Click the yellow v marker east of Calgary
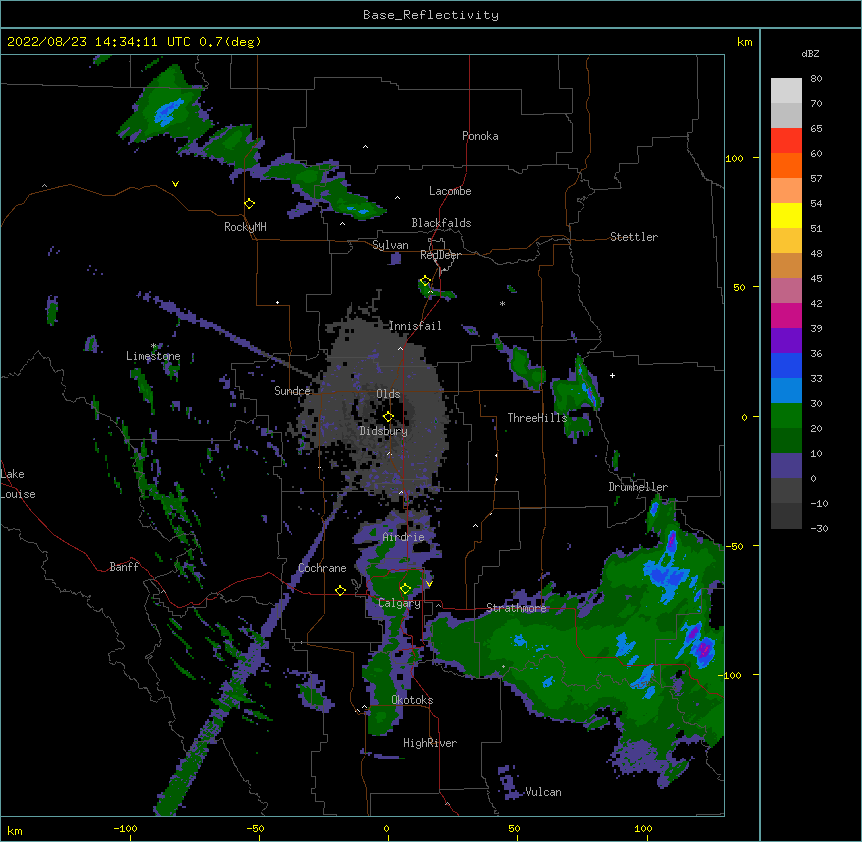 (x=429, y=584)
